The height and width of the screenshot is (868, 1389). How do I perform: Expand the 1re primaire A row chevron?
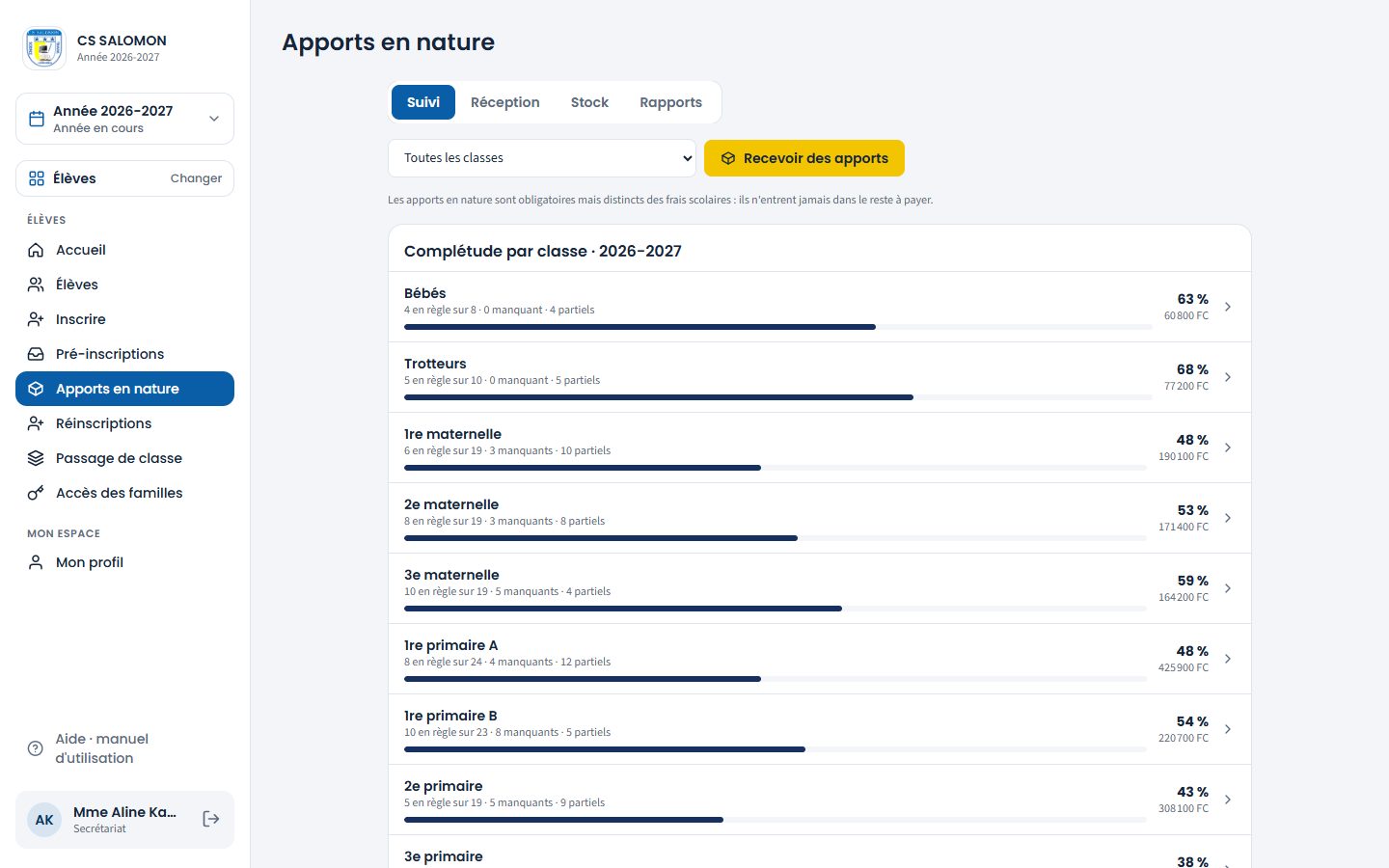pyautogui.click(x=1228, y=659)
